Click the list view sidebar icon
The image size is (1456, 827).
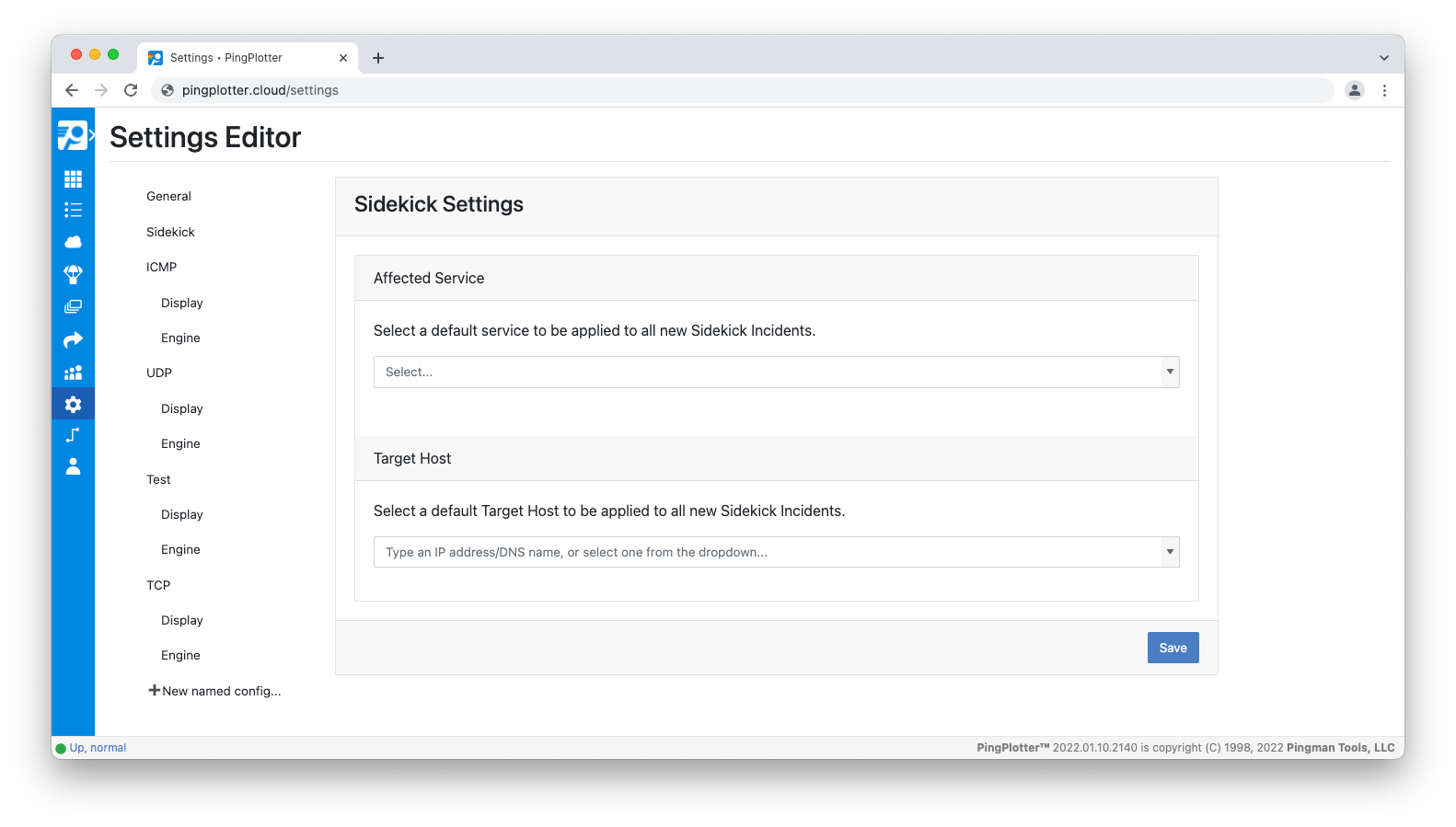click(73, 211)
